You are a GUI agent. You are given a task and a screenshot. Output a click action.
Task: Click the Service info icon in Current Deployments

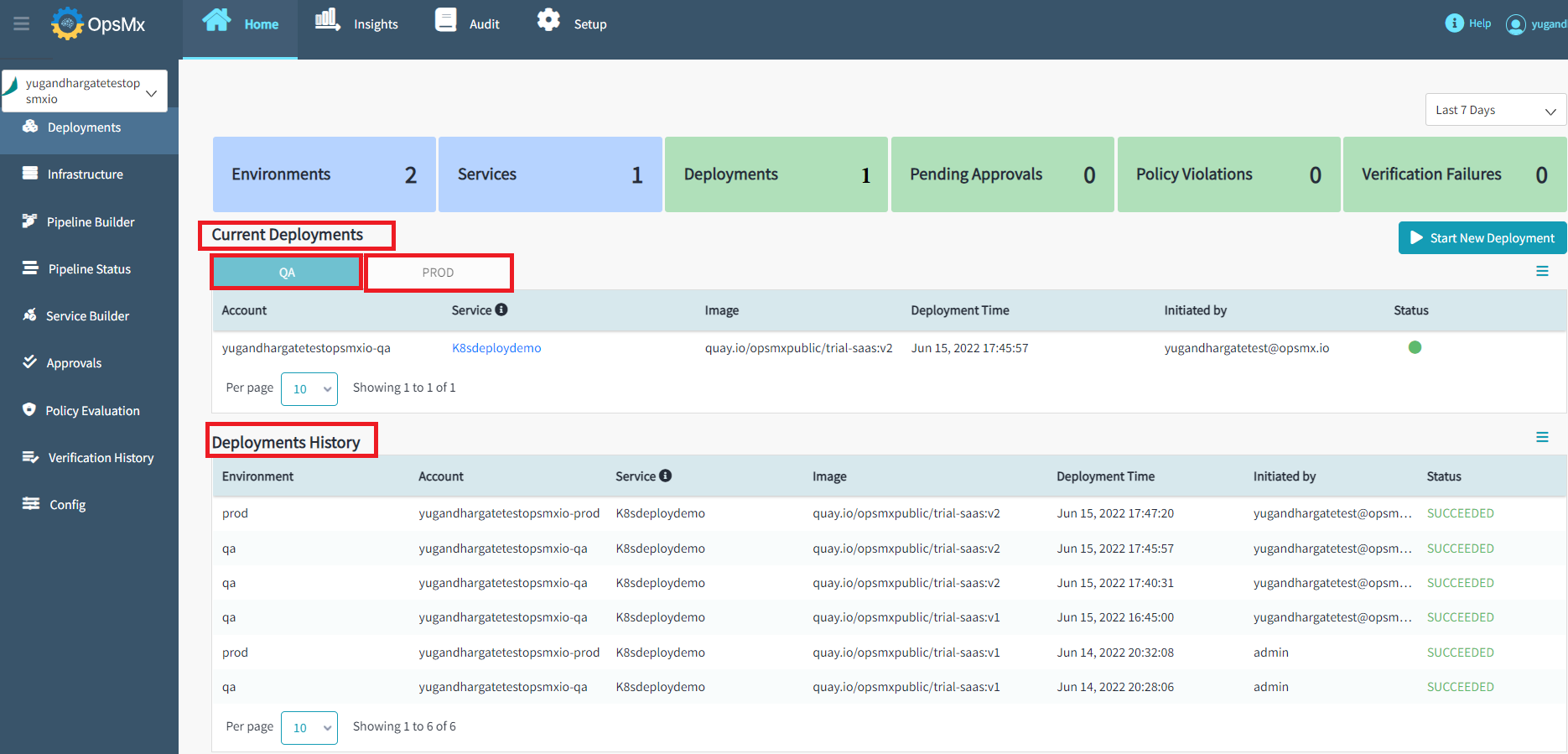click(501, 309)
